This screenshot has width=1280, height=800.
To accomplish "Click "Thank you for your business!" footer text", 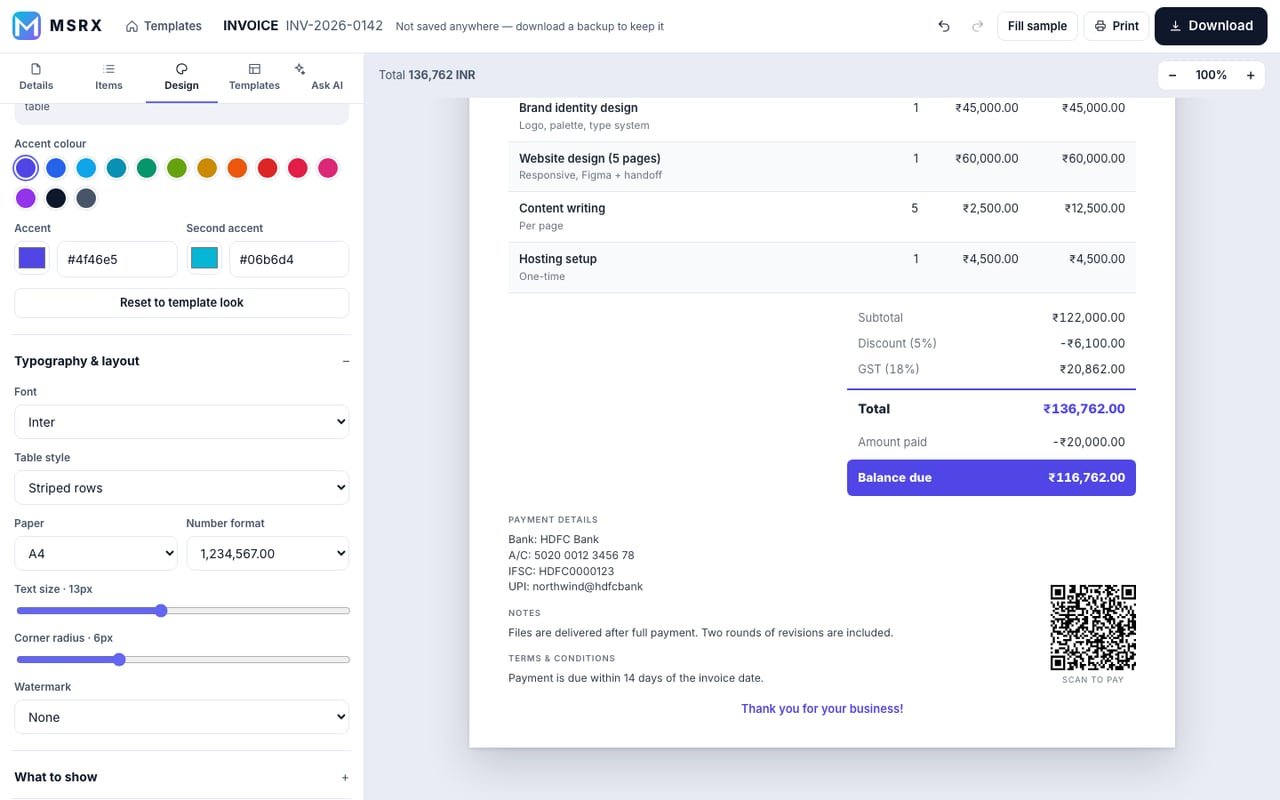I will pyautogui.click(x=822, y=709).
